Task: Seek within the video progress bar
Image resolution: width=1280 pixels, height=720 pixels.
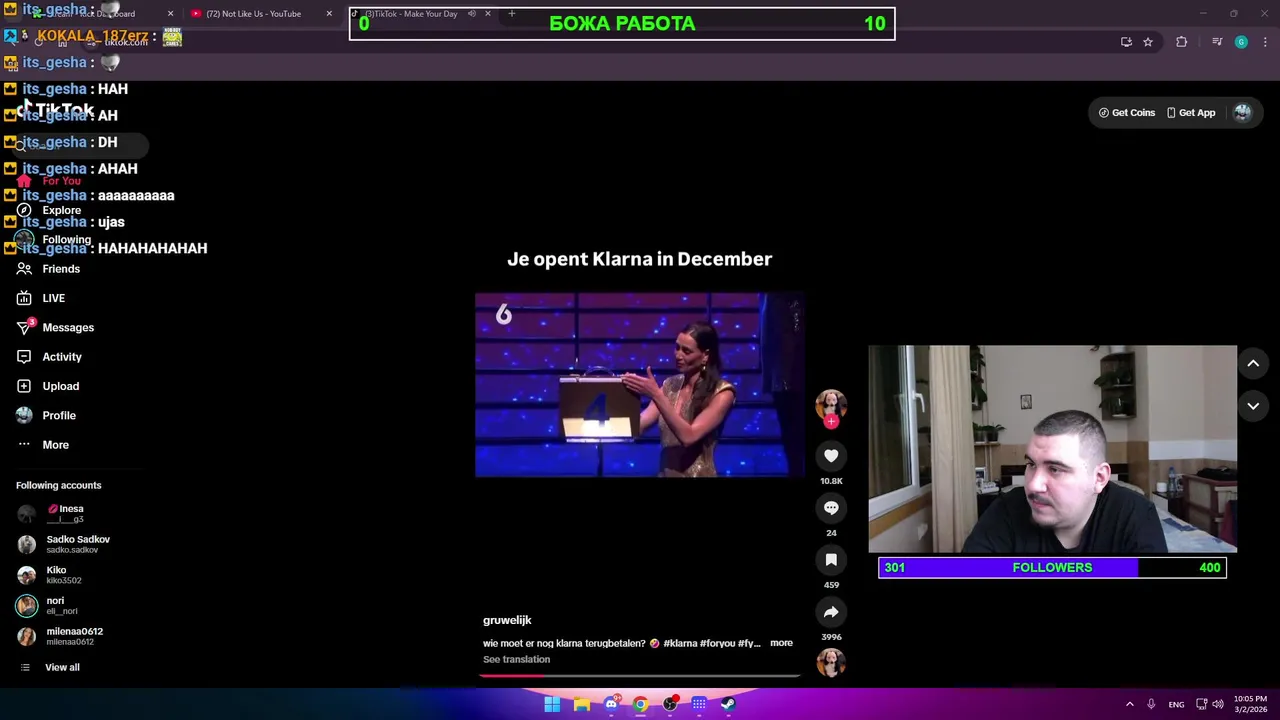Action: tap(640, 675)
